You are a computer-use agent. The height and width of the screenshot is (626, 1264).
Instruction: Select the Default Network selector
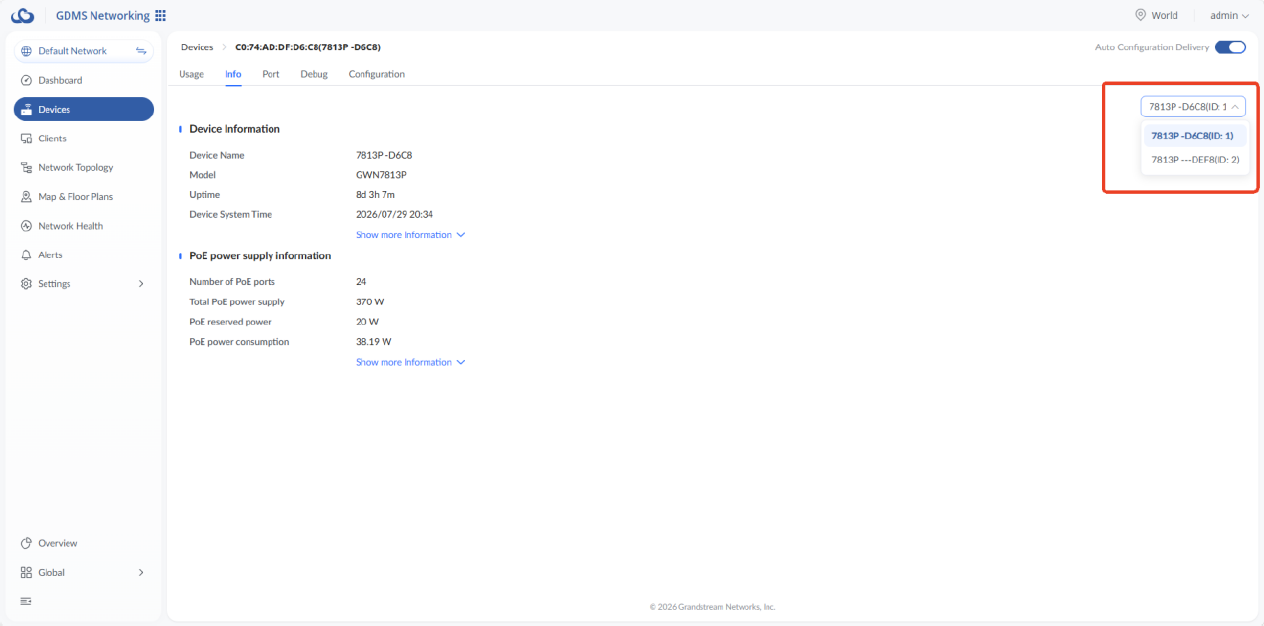[84, 51]
